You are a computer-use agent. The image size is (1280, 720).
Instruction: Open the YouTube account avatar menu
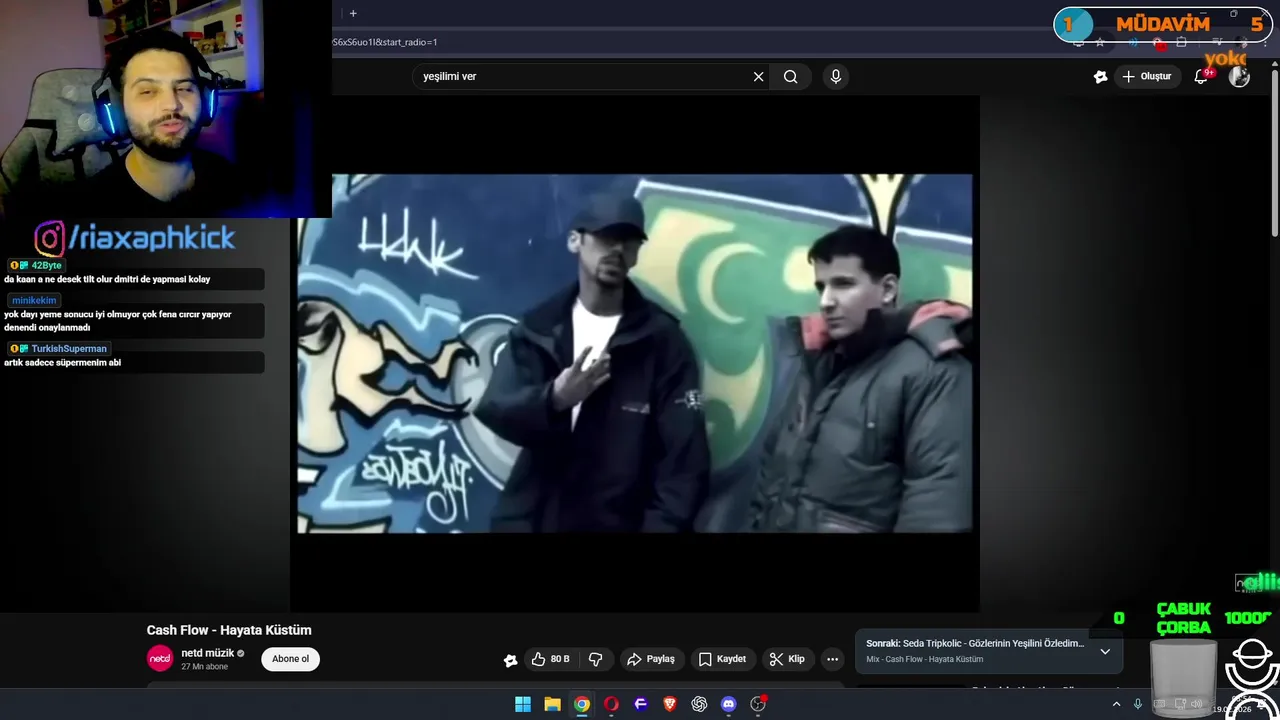click(1239, 77)
